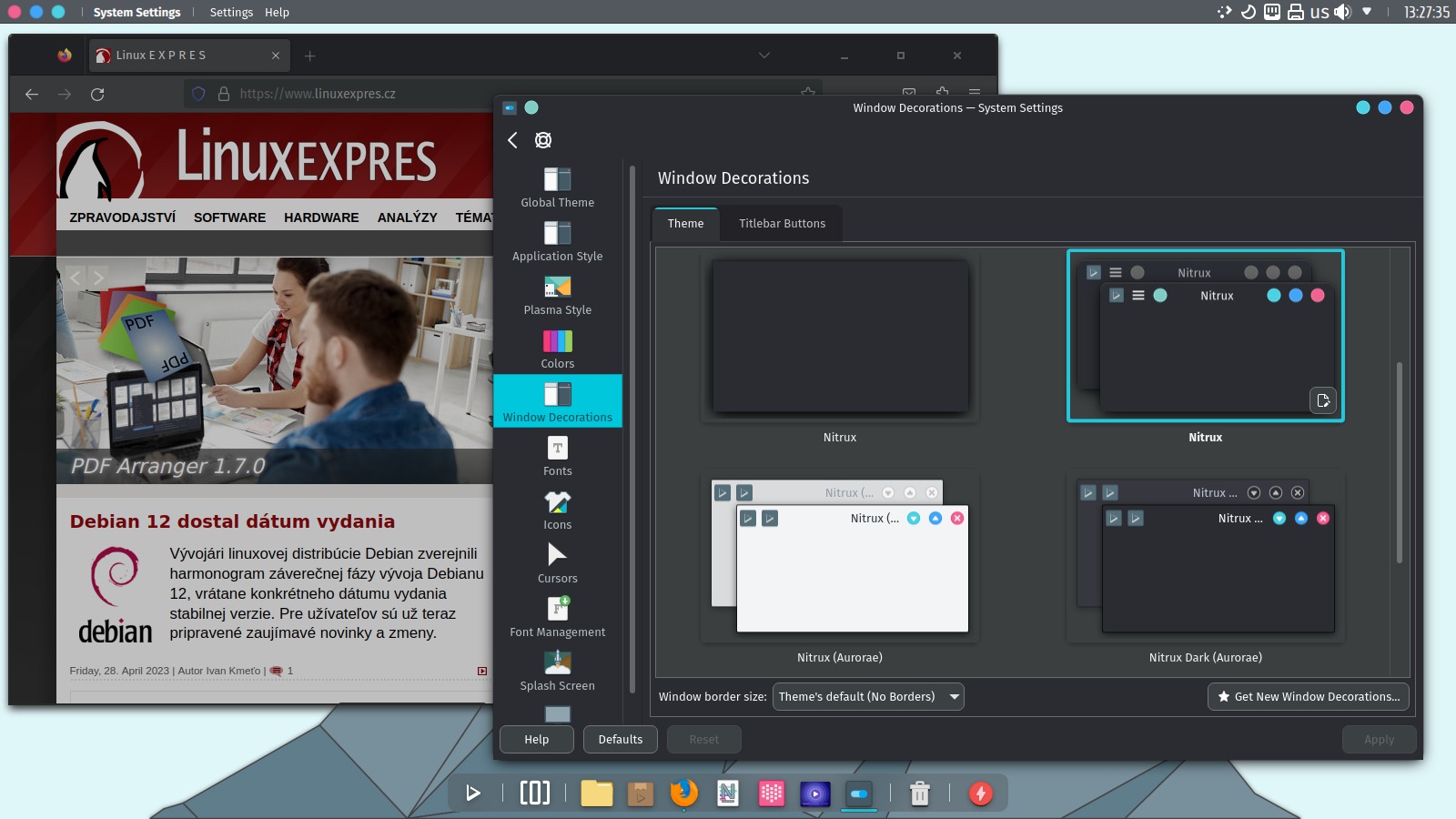The height and width of the screenshot is (819, 1456).
Task: Switch to the Theme tab
Action: pyautogui.click(x=686, y=223)
